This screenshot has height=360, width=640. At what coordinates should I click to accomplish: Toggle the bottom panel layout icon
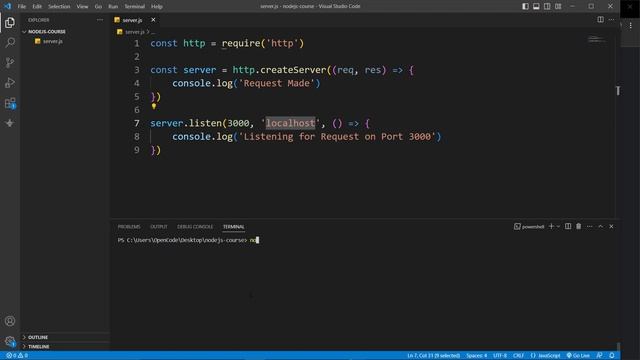[536, 6]
